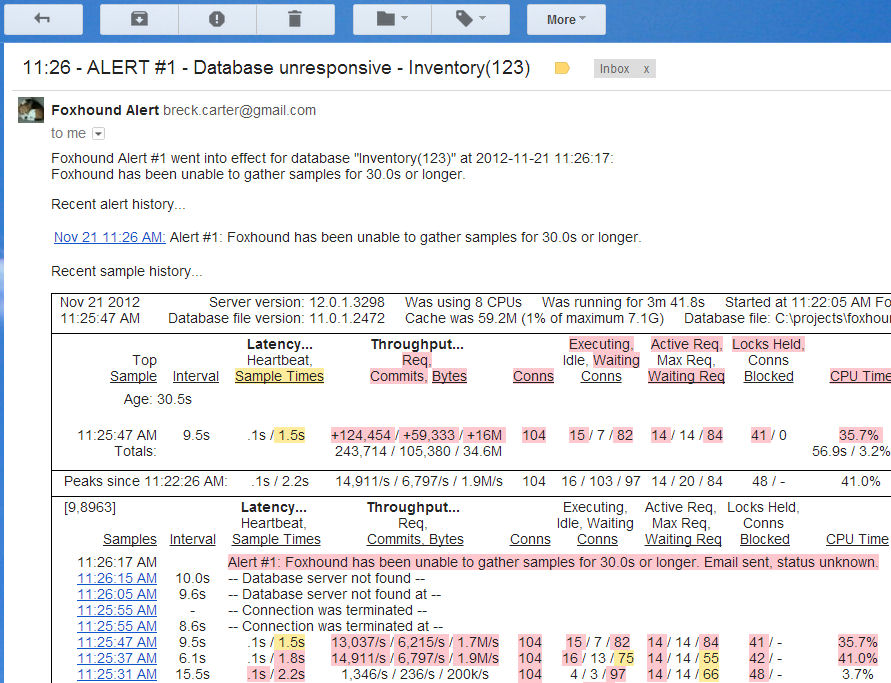Click the 'Recent sample history...' text
The height and width of the screenshot is (683, 891).
pos(127,271)
